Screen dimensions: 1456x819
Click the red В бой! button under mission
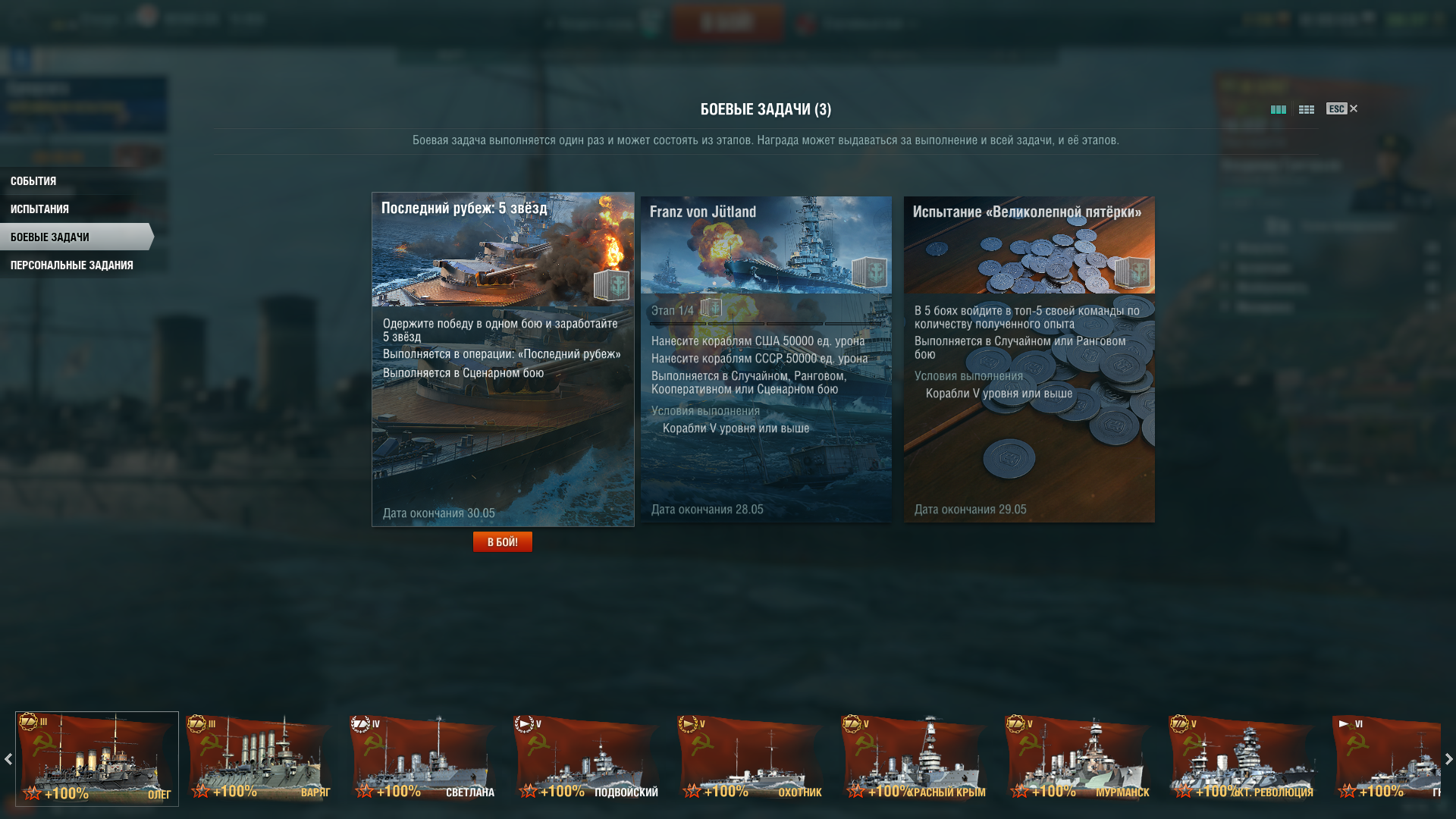tap(503, 542)
